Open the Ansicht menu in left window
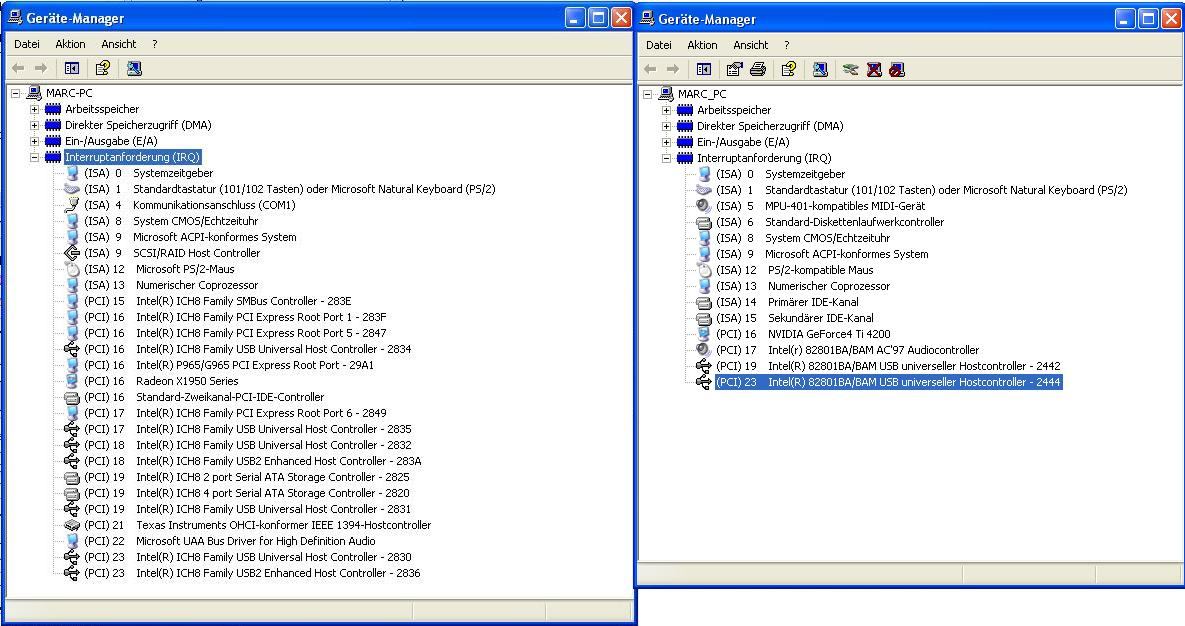The width and height of the screenshot is (1185, 626). [x=119, y=44]
